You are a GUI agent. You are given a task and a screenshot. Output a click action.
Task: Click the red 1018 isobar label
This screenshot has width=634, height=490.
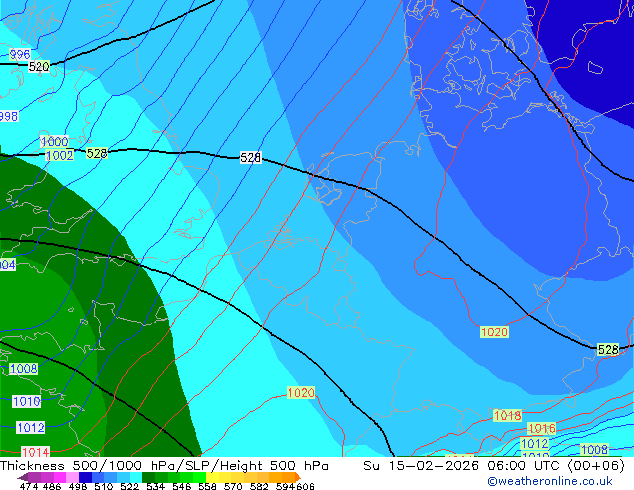[508, 415]
